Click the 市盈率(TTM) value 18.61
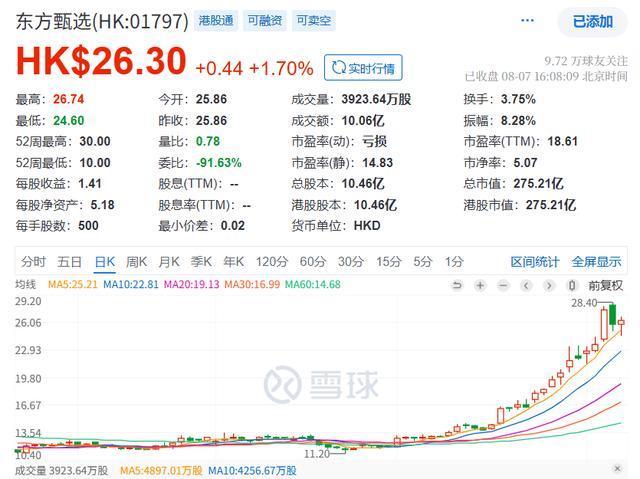Screen dimensions: 640x479 click(562, 142)
